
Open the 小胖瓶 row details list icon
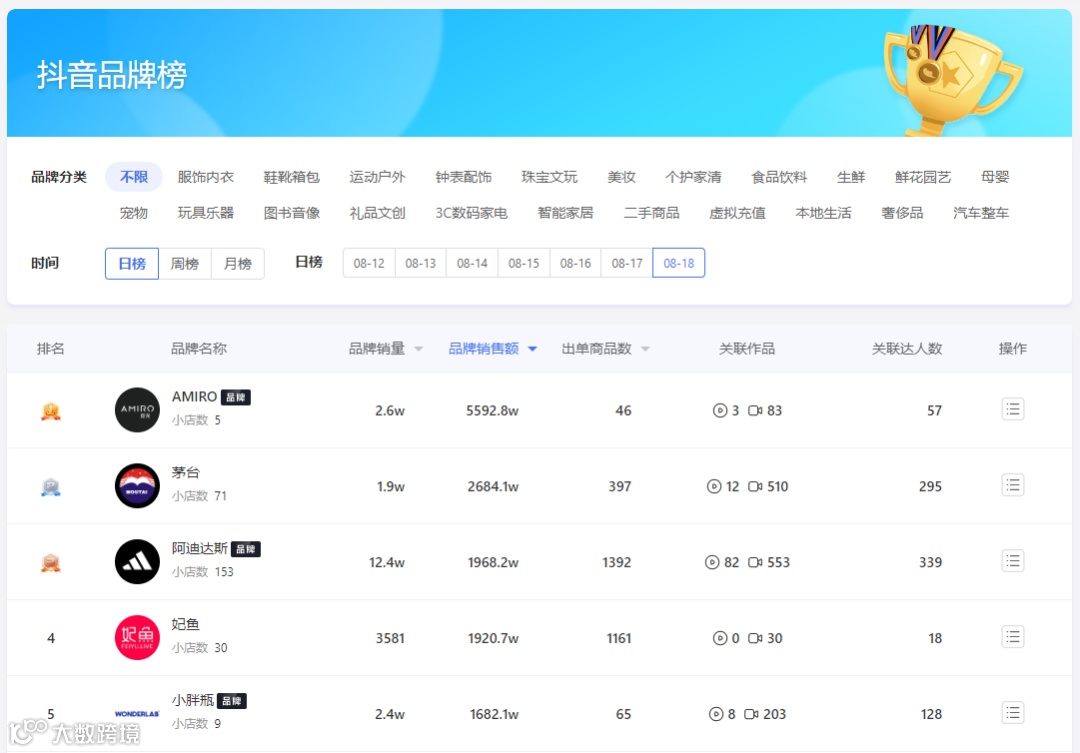tap(1012, 713)
